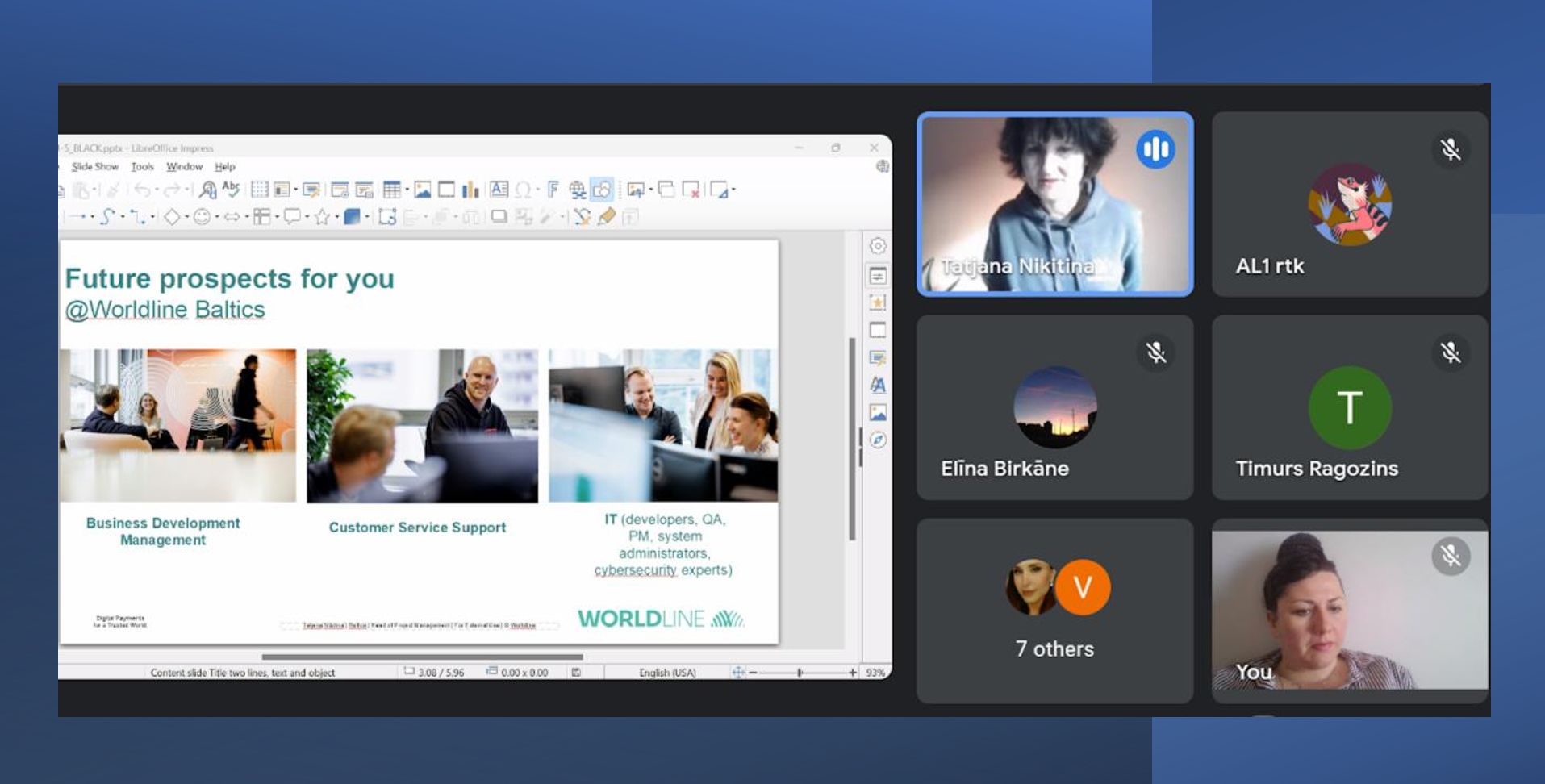Viewport: 1545px width, 784px height.
Task: Click the Delete Slide icon
Action: pyautogui.click(x=691, y=190)
